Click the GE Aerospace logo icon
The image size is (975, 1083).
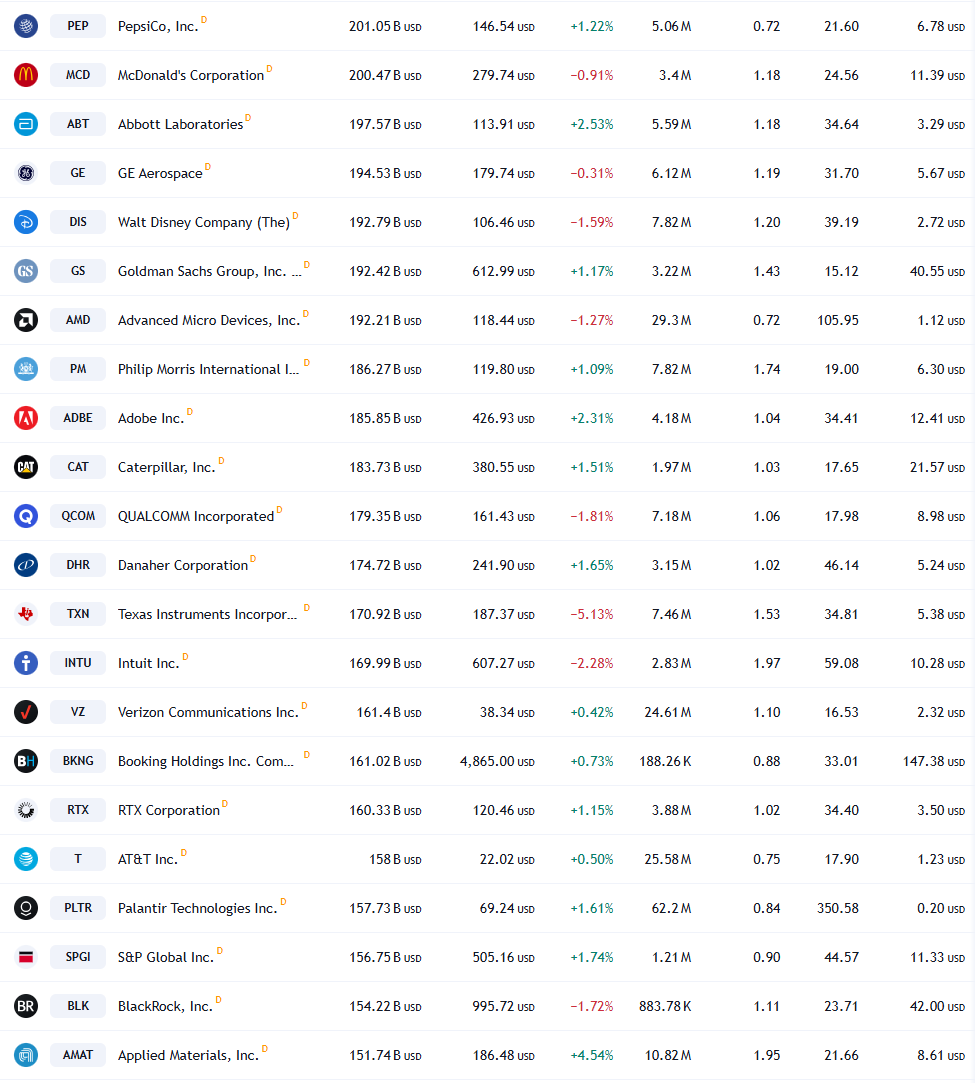coord(26,173)
